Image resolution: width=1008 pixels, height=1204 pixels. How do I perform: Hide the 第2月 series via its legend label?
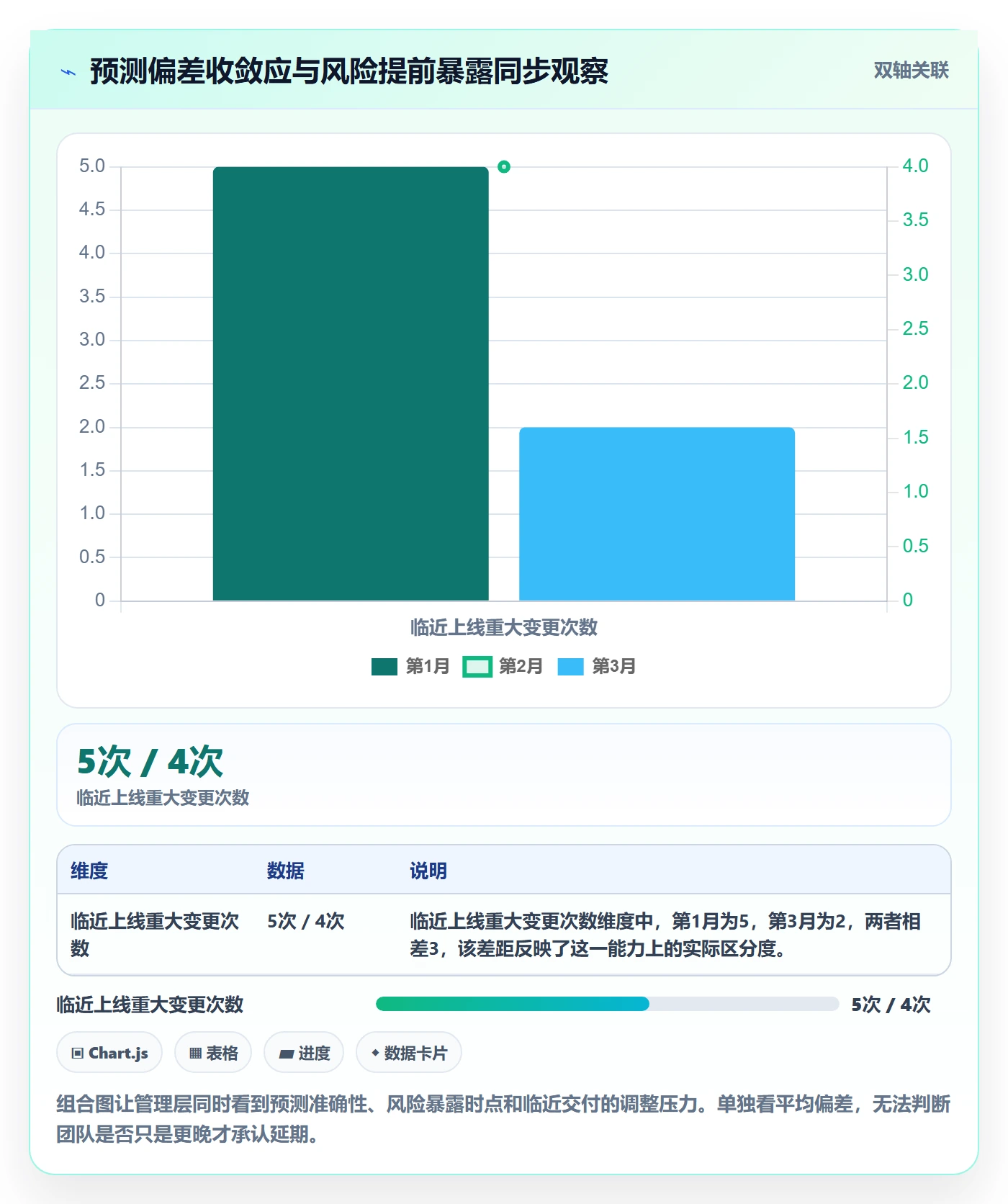[x=521, y=667]
